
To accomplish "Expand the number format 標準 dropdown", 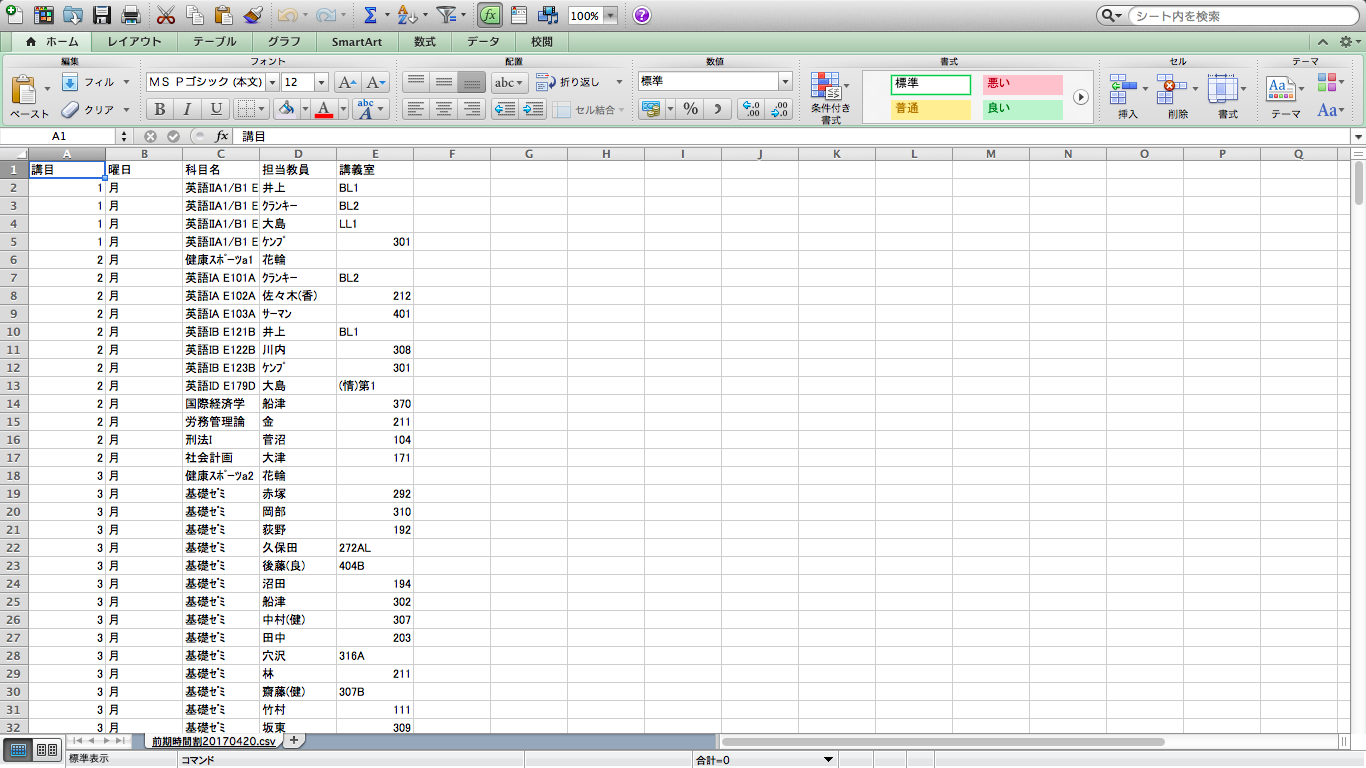I will (785, 82).
